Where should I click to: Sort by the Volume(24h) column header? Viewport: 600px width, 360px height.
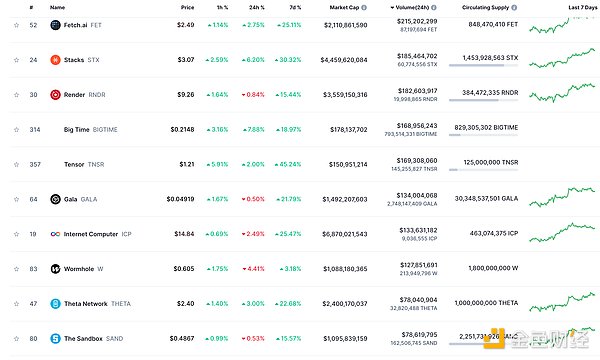(411, 7)
